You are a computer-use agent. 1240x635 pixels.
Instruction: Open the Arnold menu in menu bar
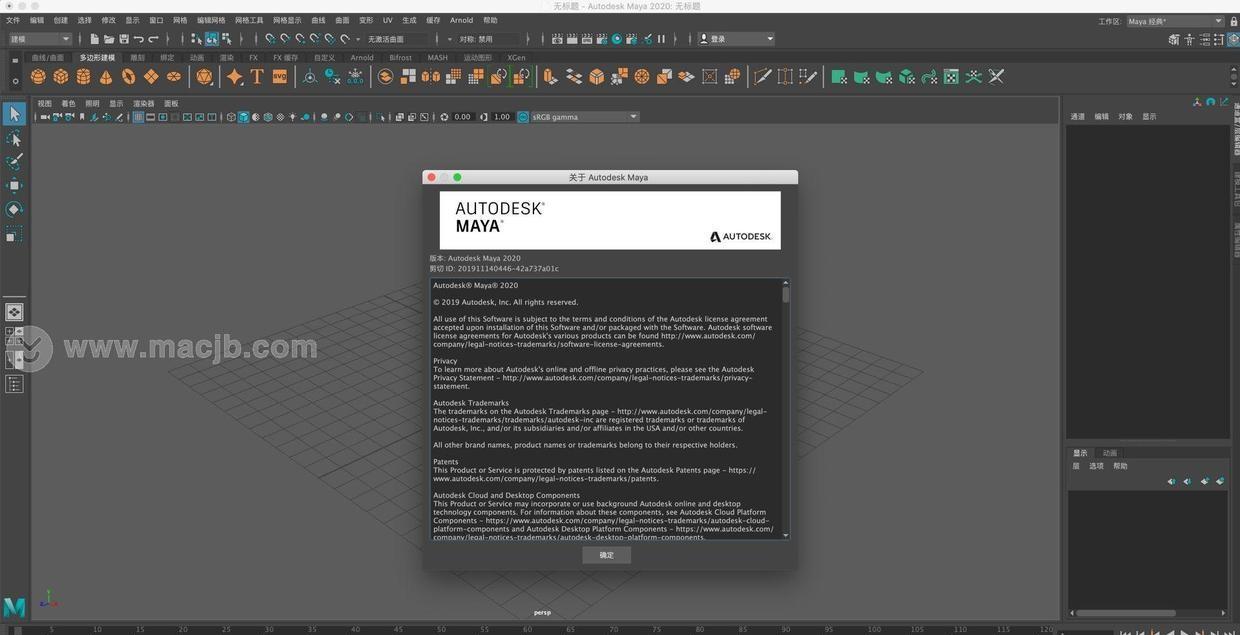pos(461,20)
